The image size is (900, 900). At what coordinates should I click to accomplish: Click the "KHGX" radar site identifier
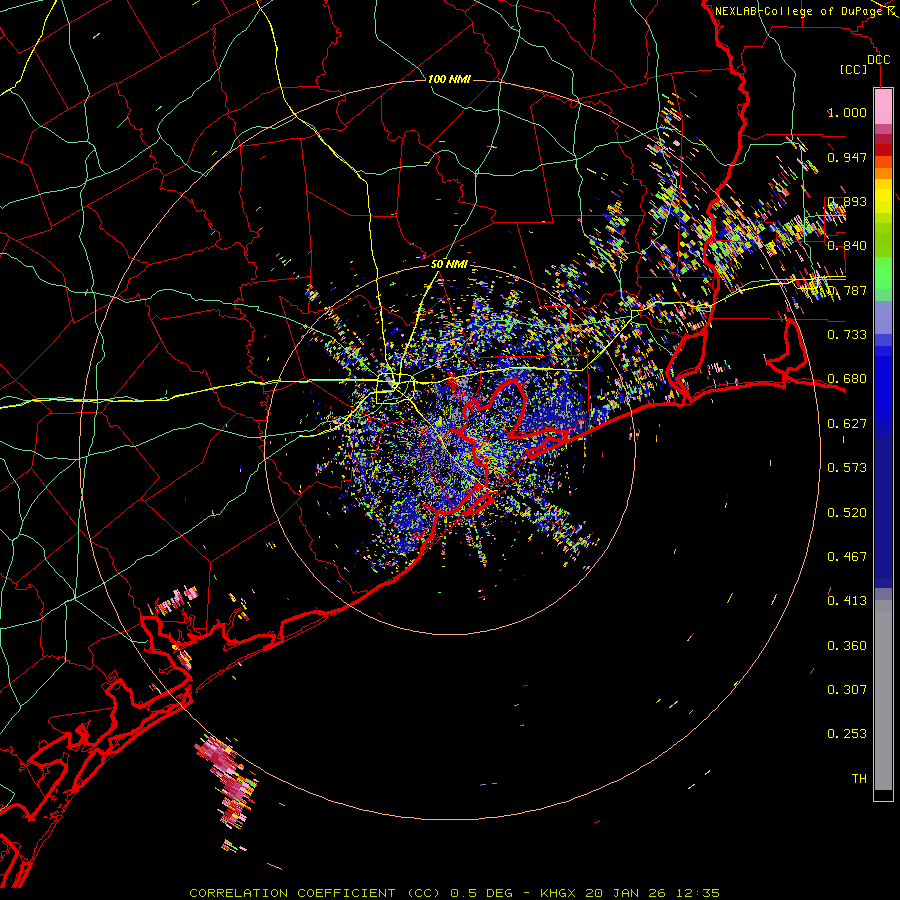[557, 893]
